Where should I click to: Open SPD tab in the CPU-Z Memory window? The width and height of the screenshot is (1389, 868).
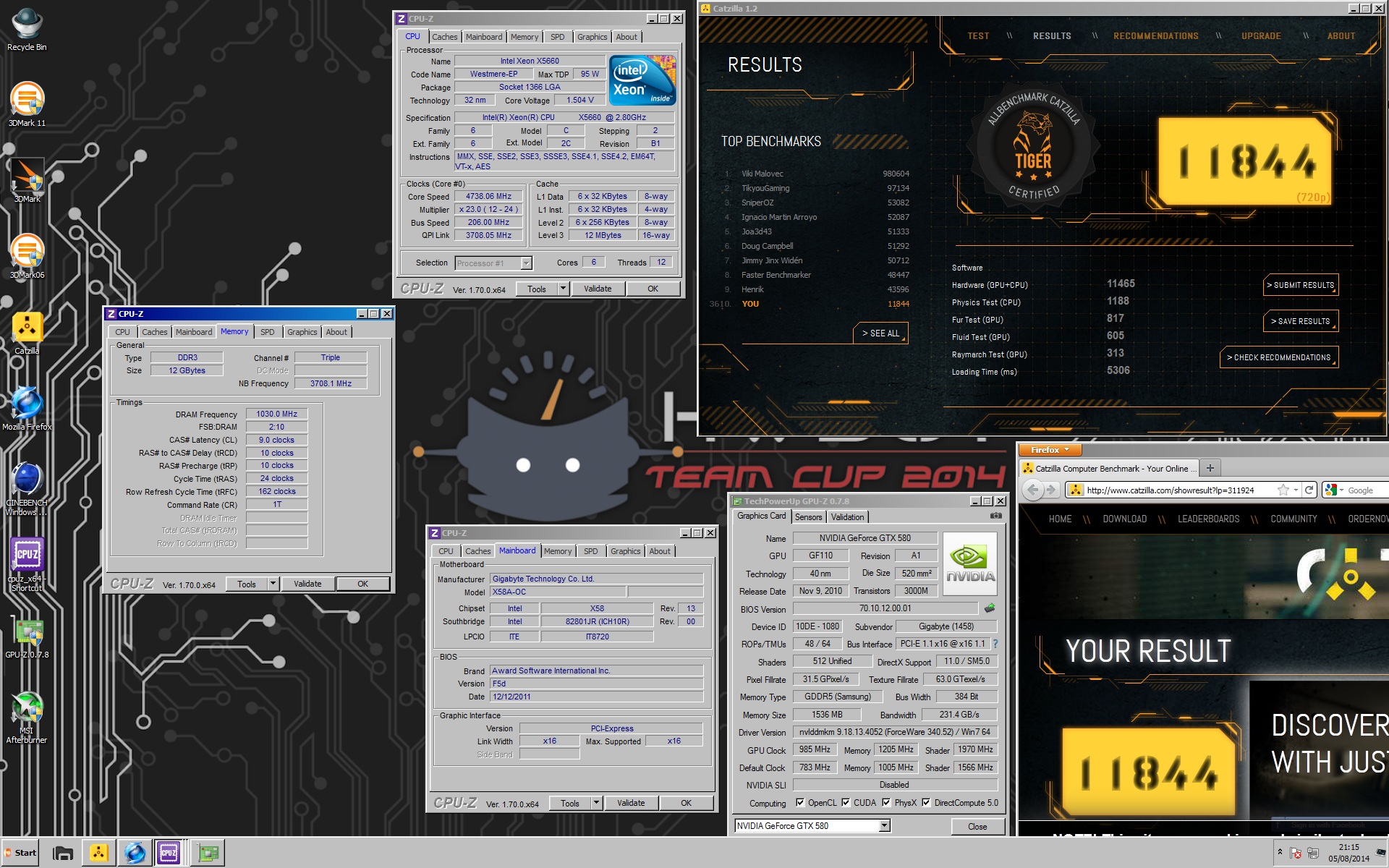click(268, 332)
